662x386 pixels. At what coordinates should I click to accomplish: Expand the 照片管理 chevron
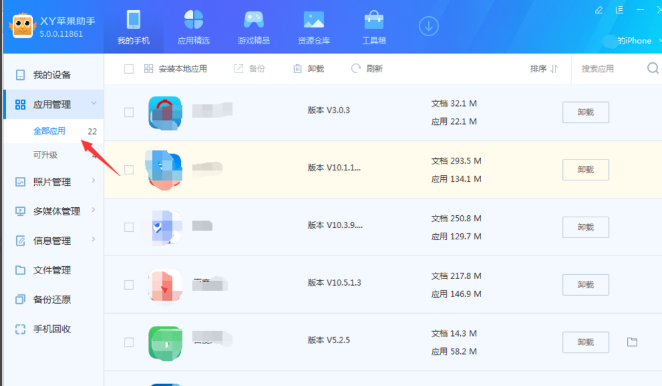pyautogui.click(x=93, y=181)
